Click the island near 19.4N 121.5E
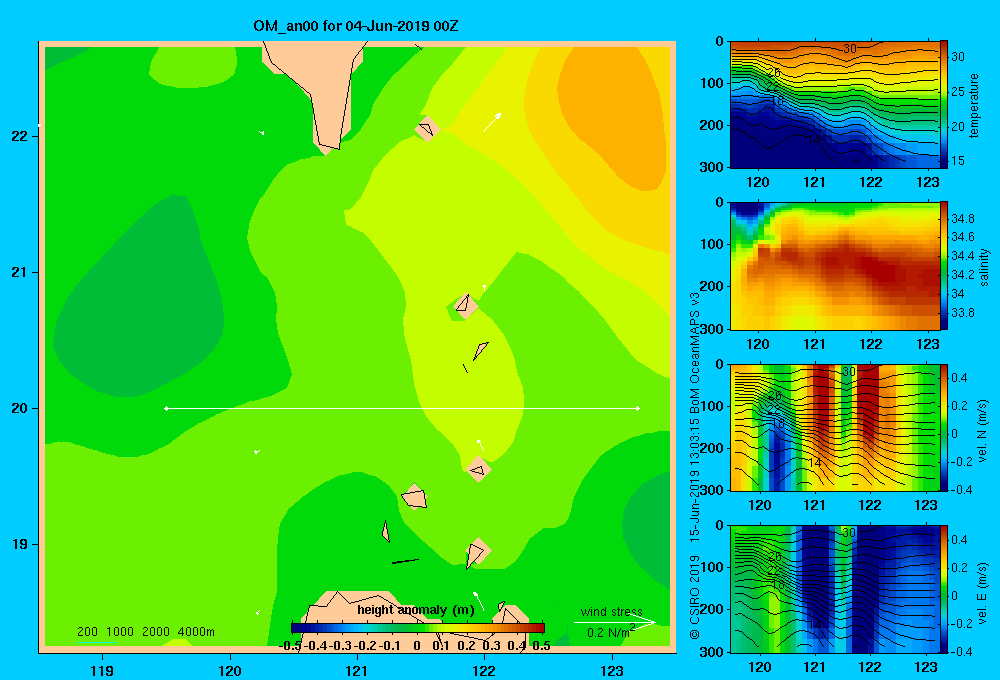The height and width of the screenshot is (680, 1000). pyautogui.click(x=415, y=497)
